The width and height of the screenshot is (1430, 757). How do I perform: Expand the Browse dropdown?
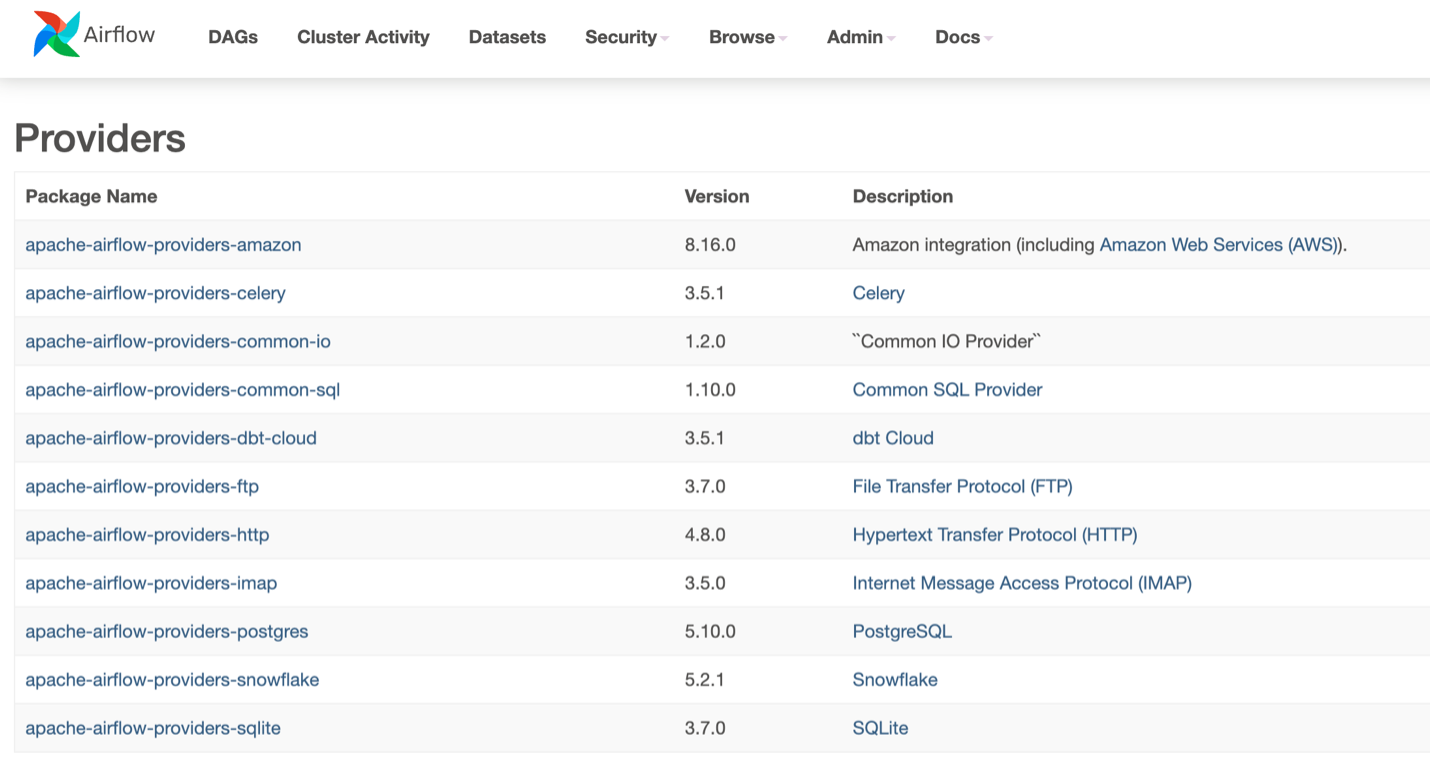pos(742,37)
